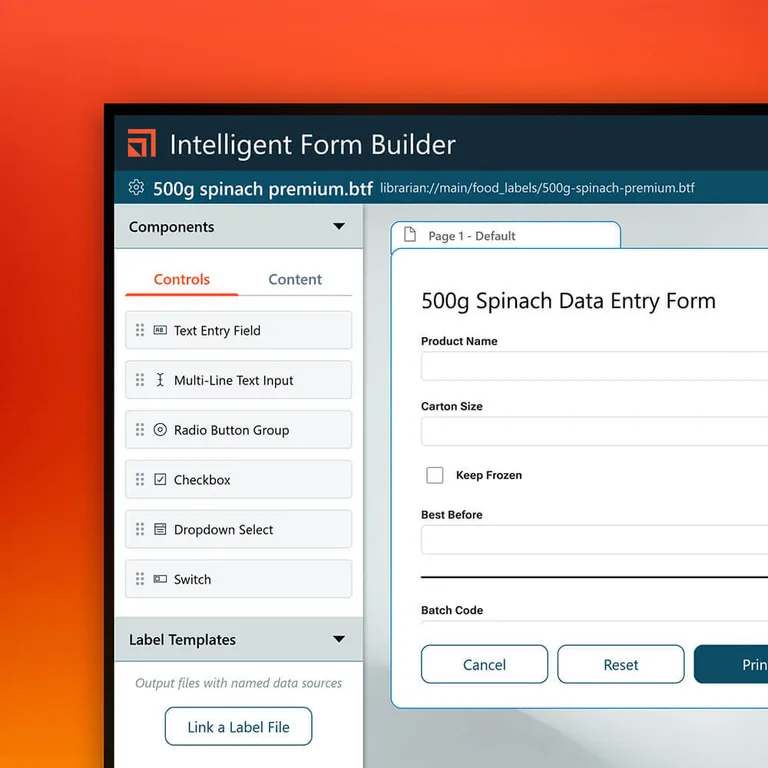The height and width of the screenshot is (768, 768).
Task: Click the page icon on Page 1 tab
Action: (x=410, y=235)
